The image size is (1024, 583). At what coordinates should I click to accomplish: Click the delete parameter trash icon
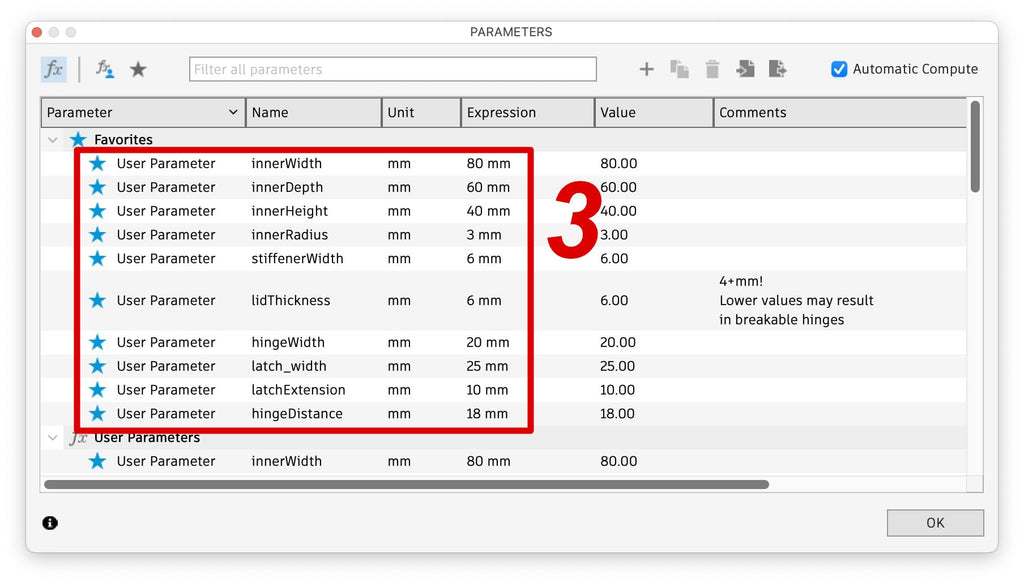coord(712,69)
